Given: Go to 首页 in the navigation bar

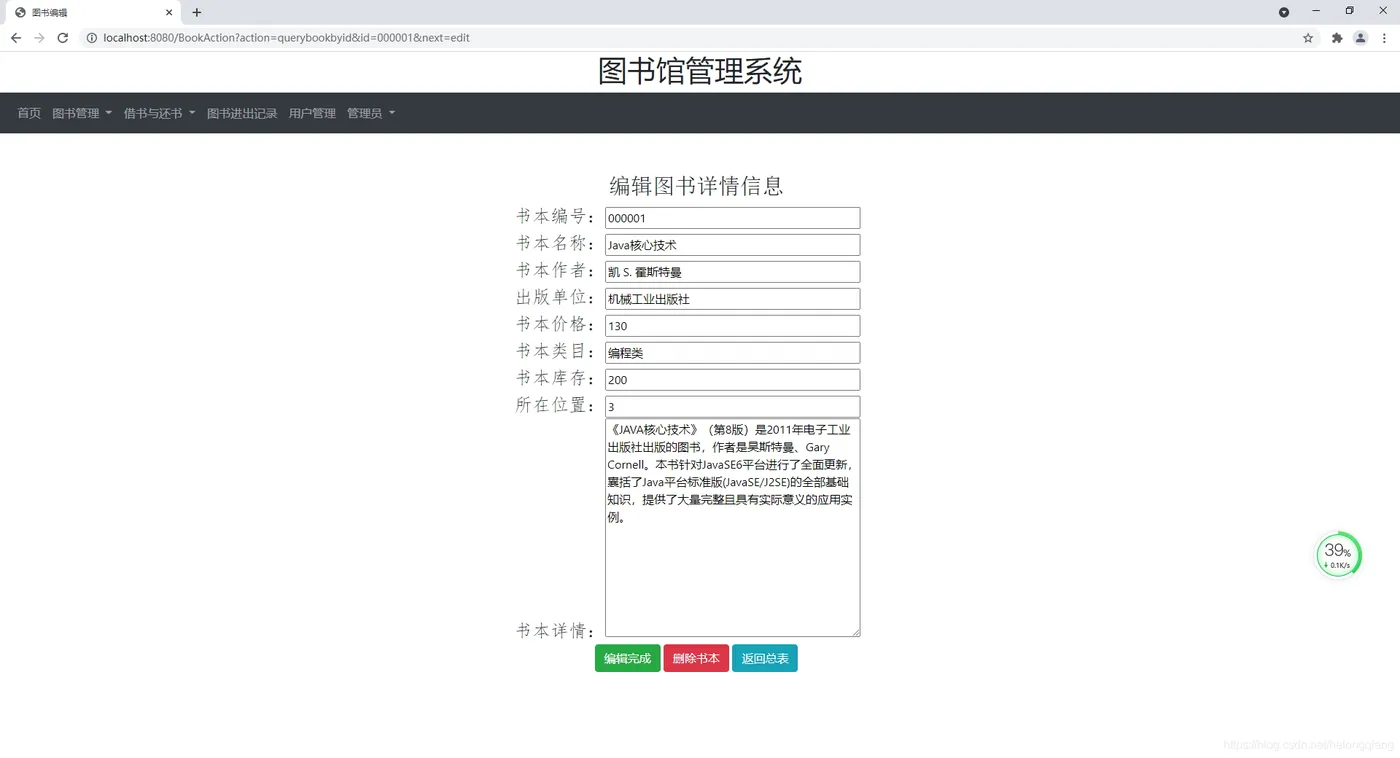Looking at the screenshot, I should tap(29, 113).
